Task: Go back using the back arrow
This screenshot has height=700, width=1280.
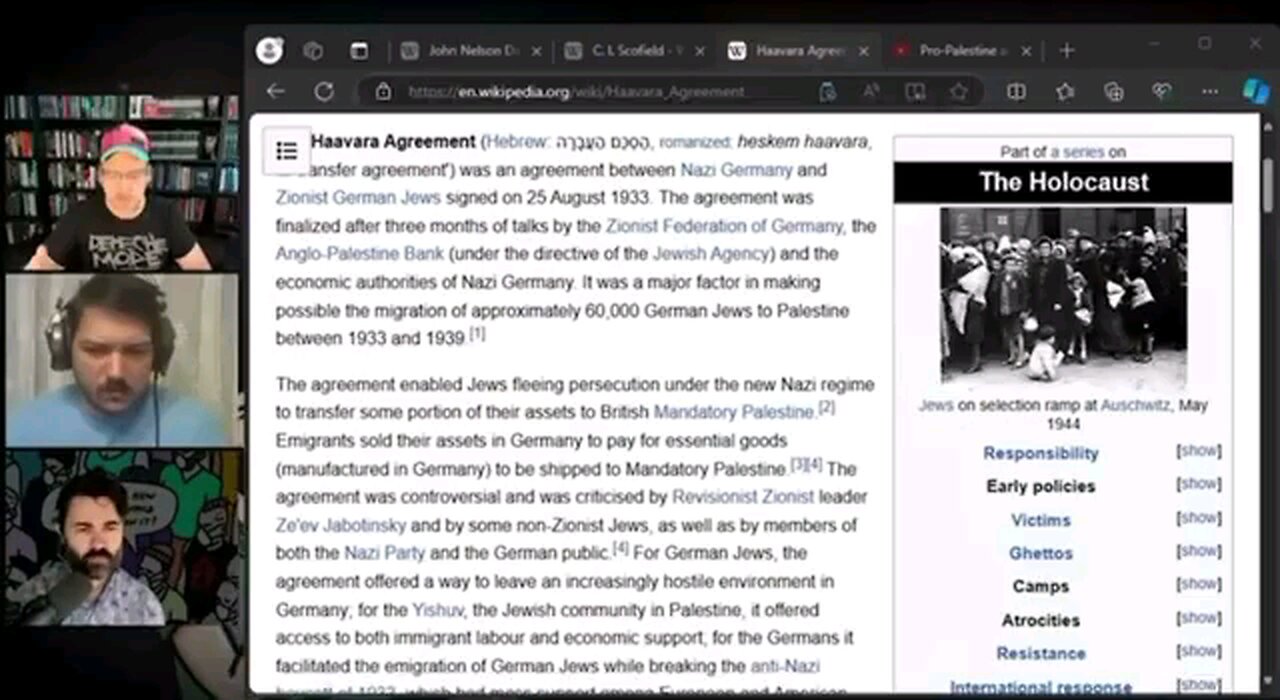Action: coord(276,92)
